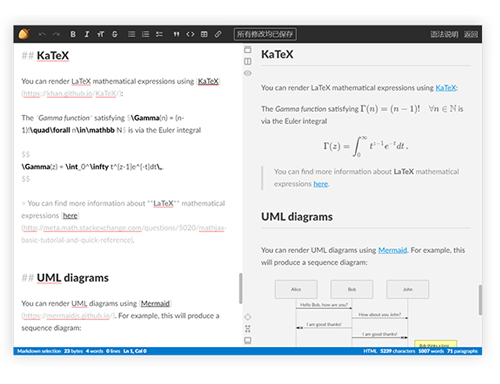Click the strikethrough toolbar icon

coord(115,34)
